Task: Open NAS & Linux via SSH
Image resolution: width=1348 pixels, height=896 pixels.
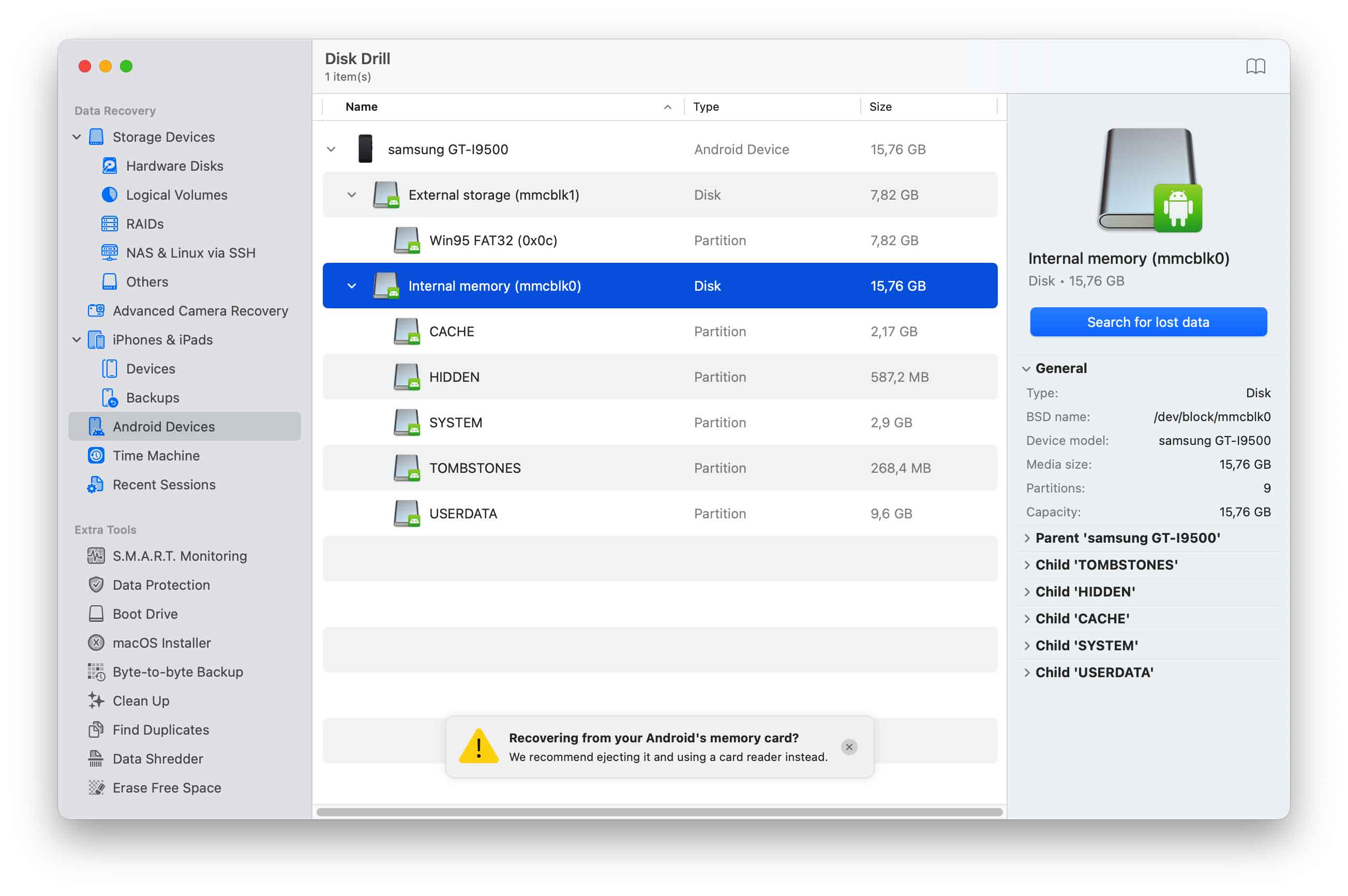Action: [x=191, y=252]
